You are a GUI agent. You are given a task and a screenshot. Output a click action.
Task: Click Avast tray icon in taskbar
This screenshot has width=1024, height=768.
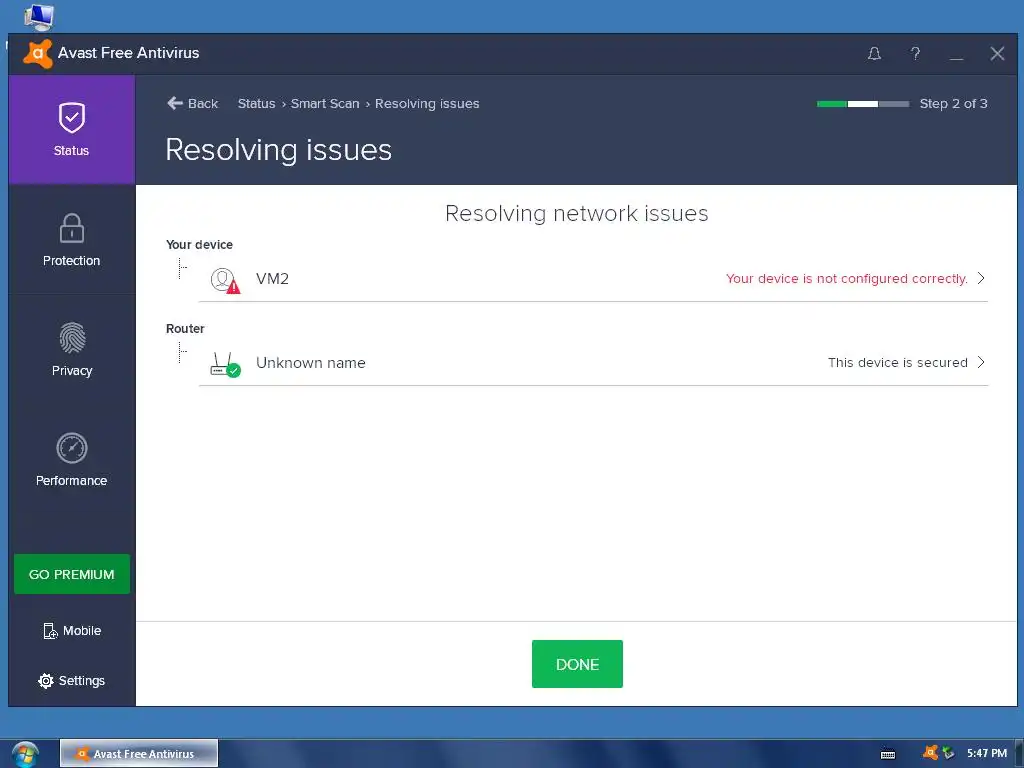(930, 753)
